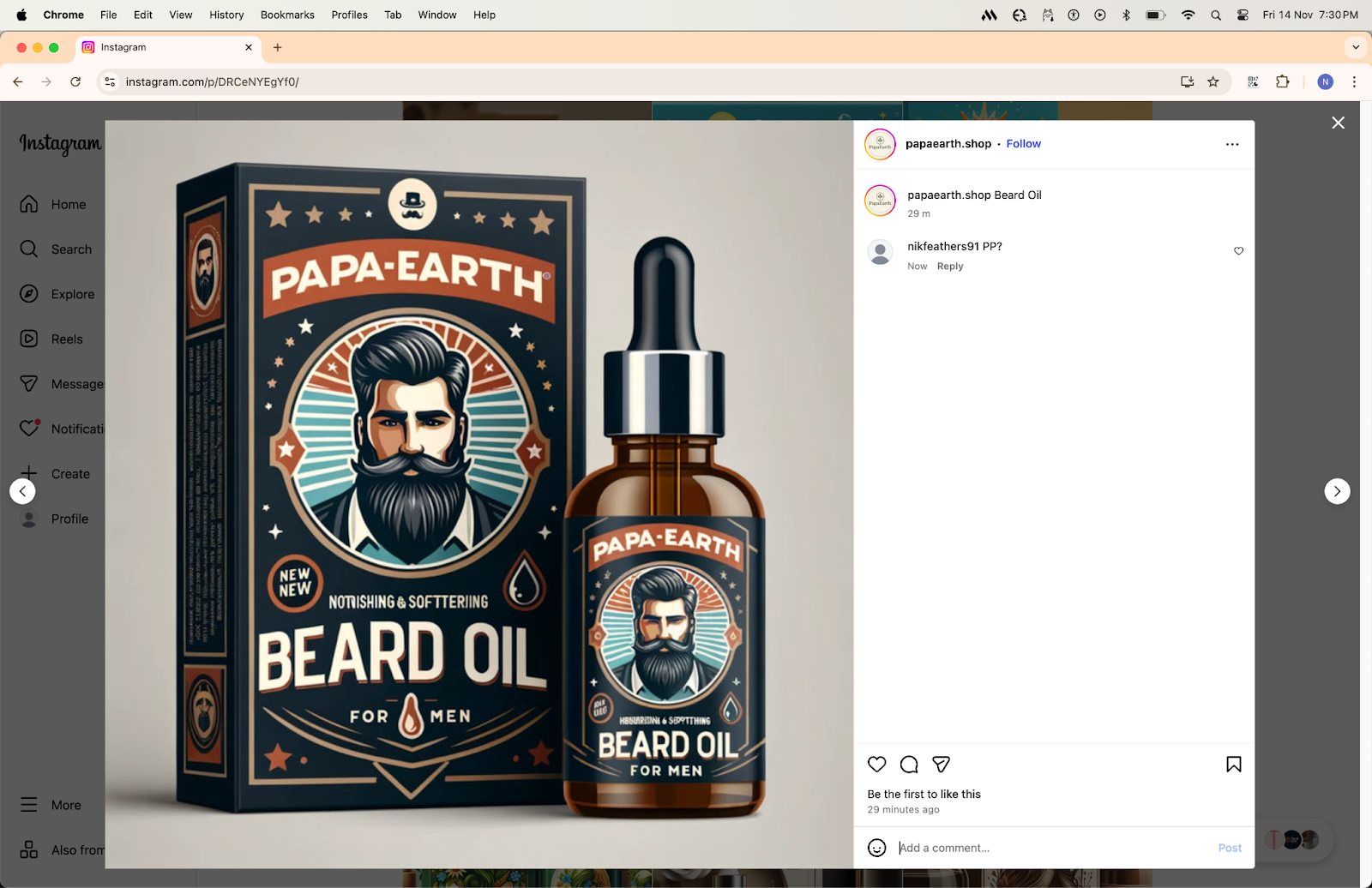
Task: Open Messages in Instagram sidebar
Action: point(62,384)
